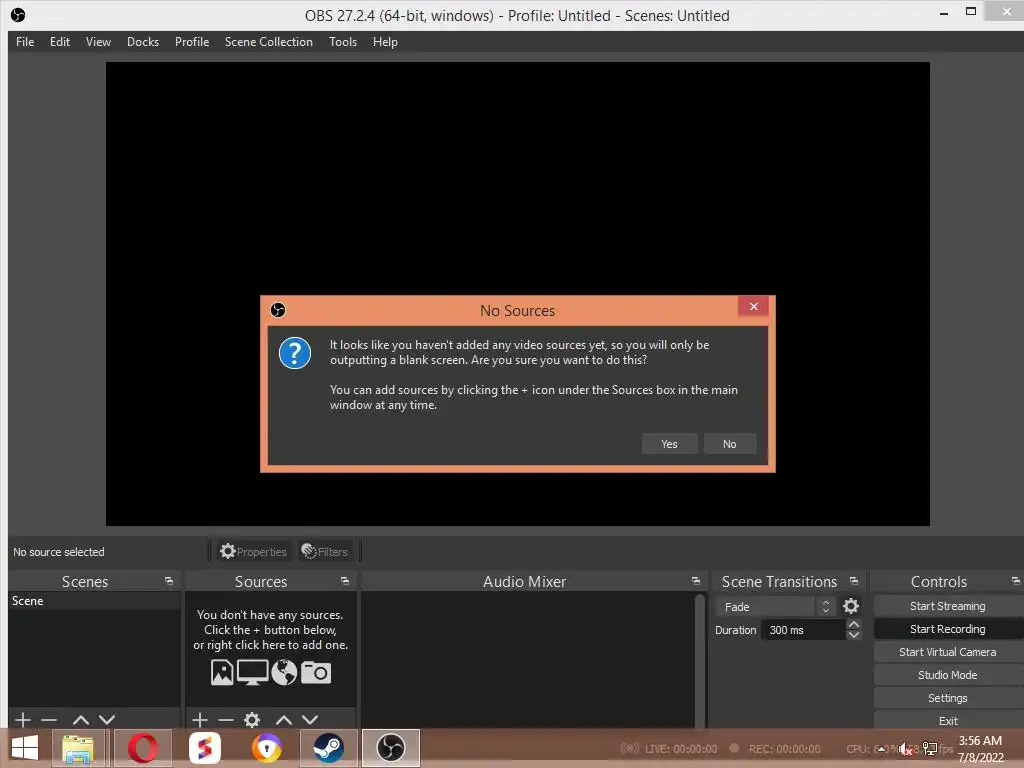Open File Explorer from taskbar

[x=78, y=748]
